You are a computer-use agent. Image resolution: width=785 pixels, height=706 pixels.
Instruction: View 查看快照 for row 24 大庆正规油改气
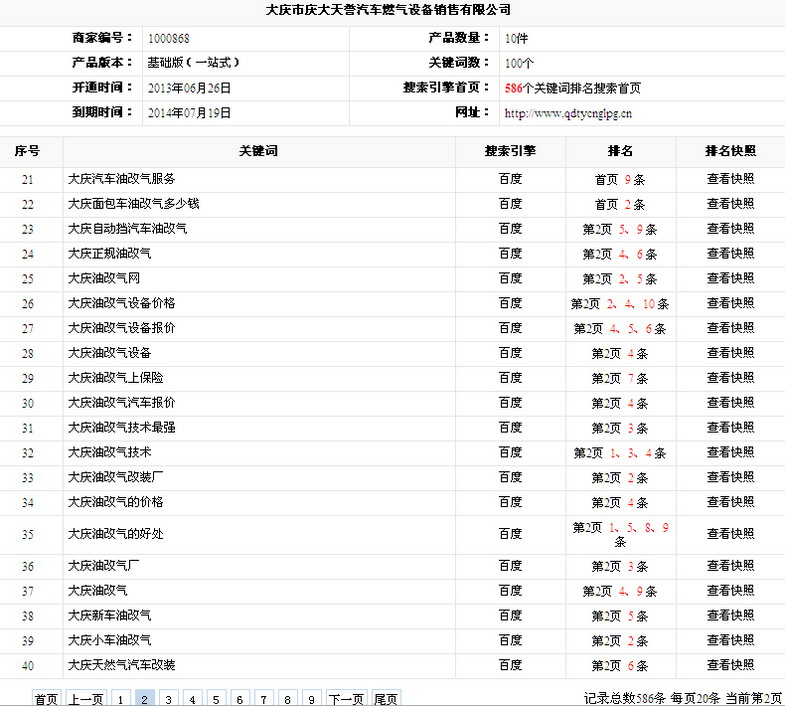[x=730, y=254]
